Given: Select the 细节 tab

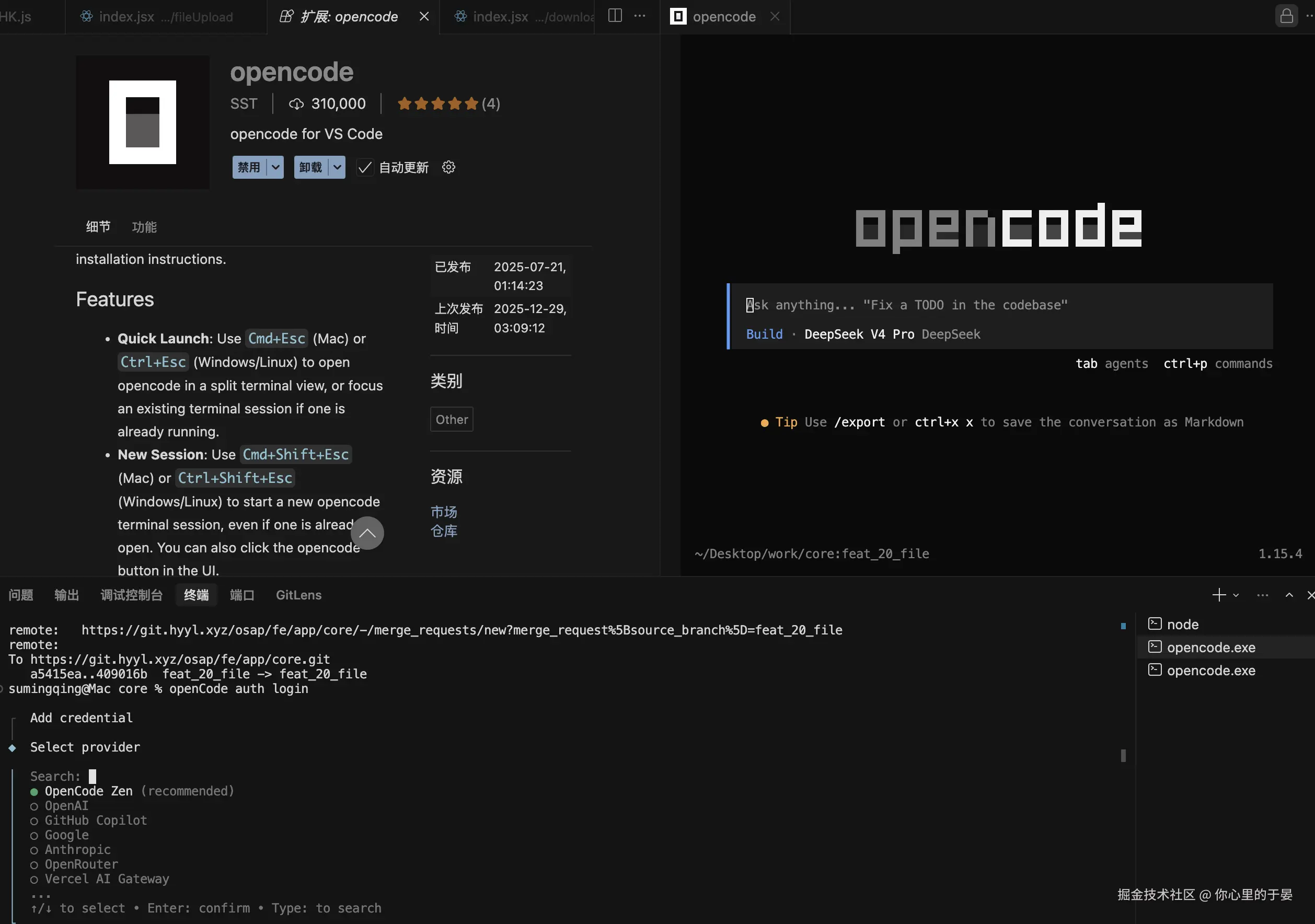Looking at the screenshot, I should pyautogui.click(x=98, y=227).
